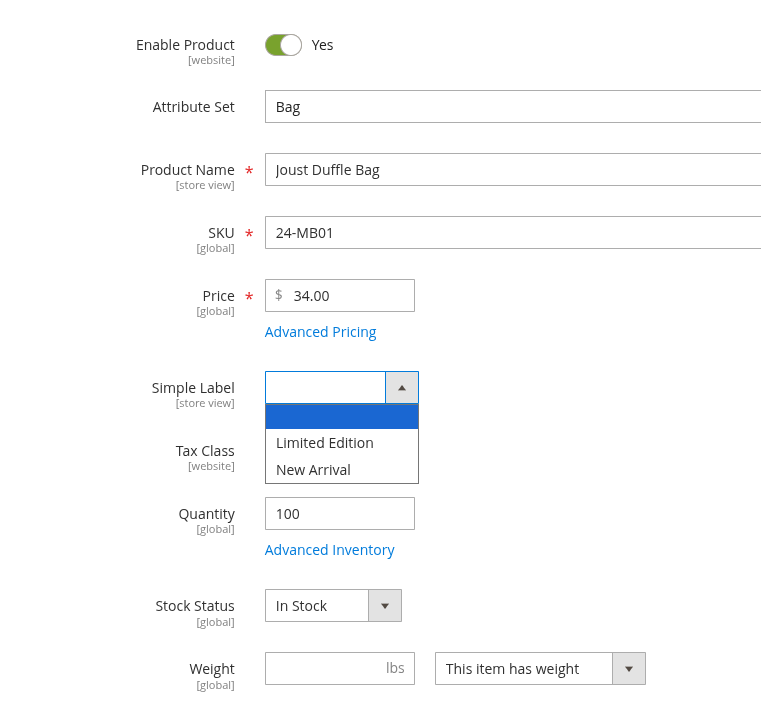The width and height of the screenshot is (761, 702).
Task: Collapse Simple Label list using the up arrow
Action: point(402,387)
